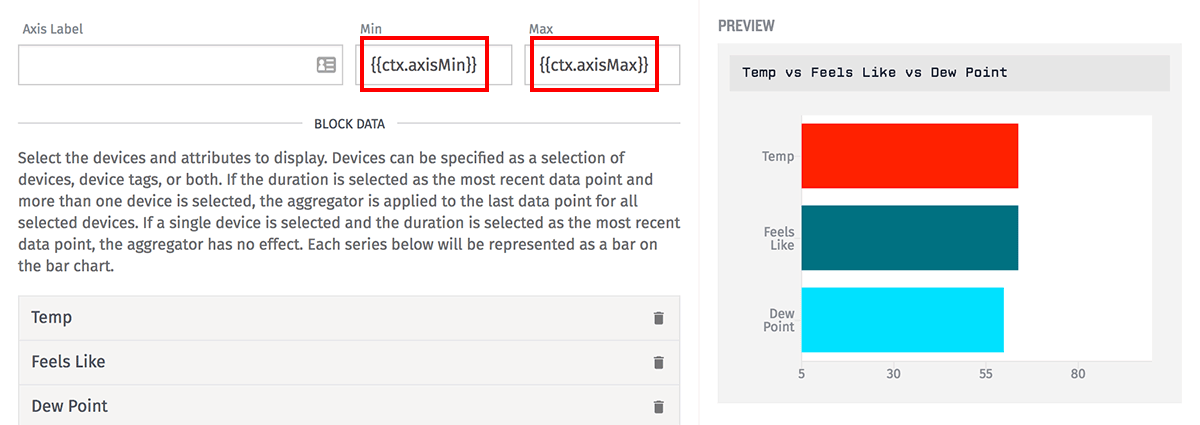The width and height of the screenshot is (1200, 425).
Task: Click the Min field containing {{ctx.axisMin}}
Action: click(x=435, y=65)
